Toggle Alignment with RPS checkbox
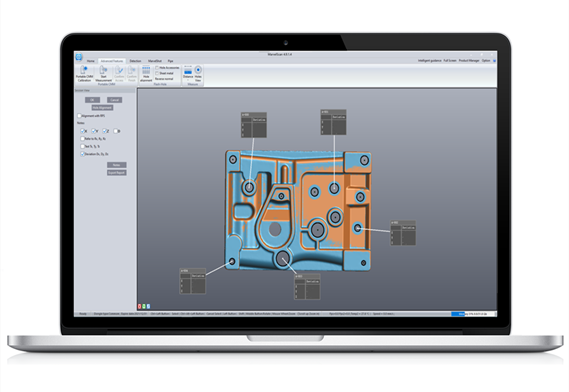The height and width of the screenshot is (392, 569). 79,116
